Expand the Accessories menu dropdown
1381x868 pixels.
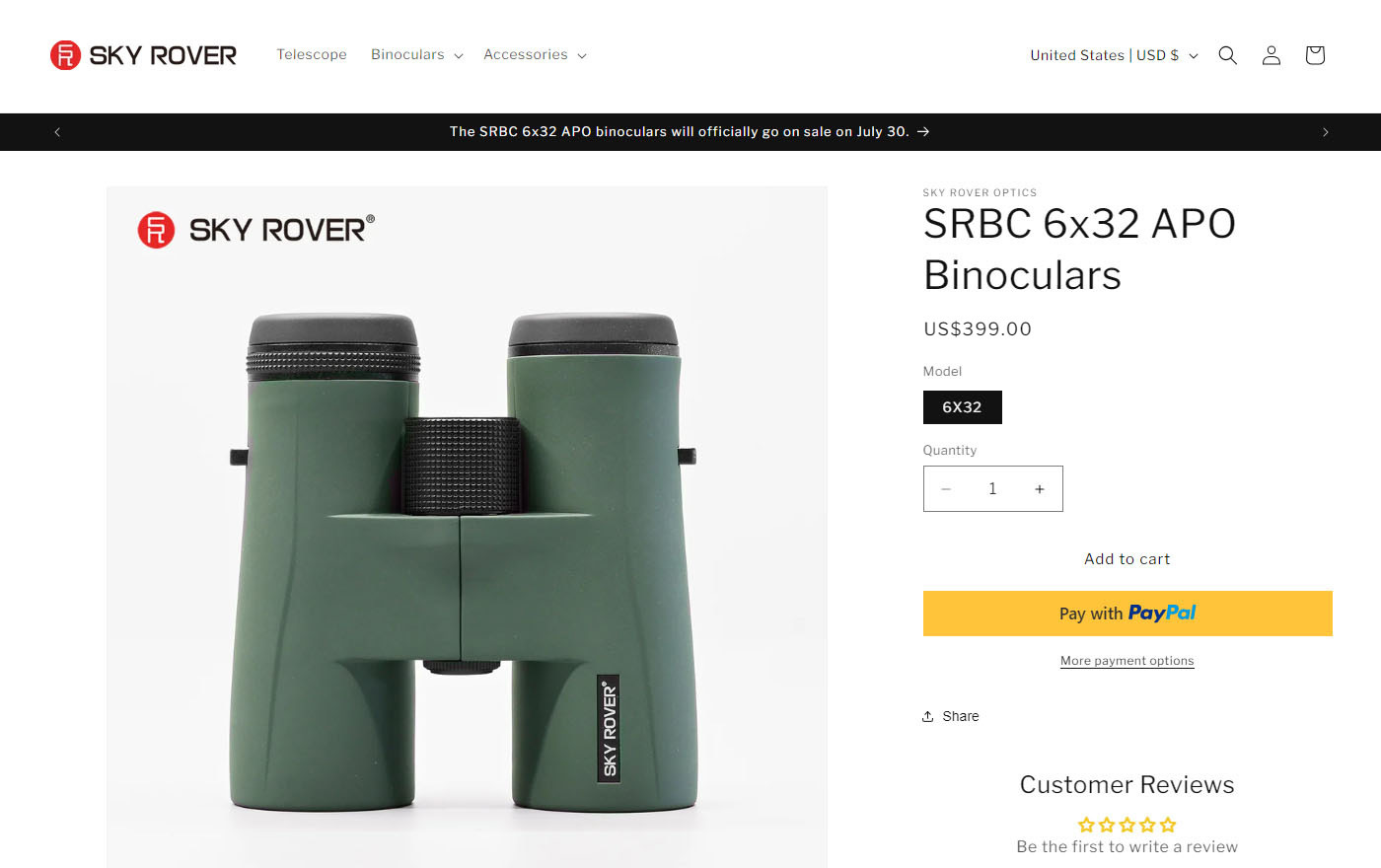pyautogui.click(x=535, y=55)
